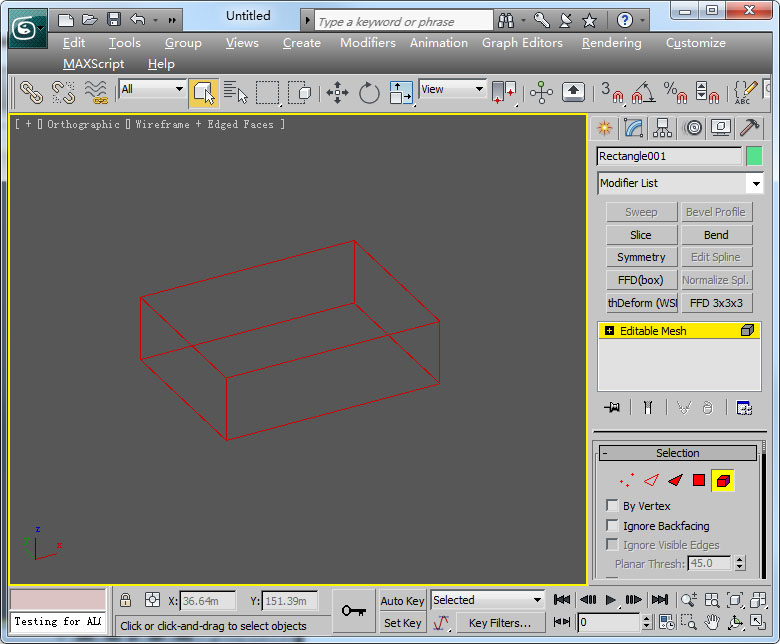Open the View reference coordinate dropdown
780x644 pixels.
[452, 89]
